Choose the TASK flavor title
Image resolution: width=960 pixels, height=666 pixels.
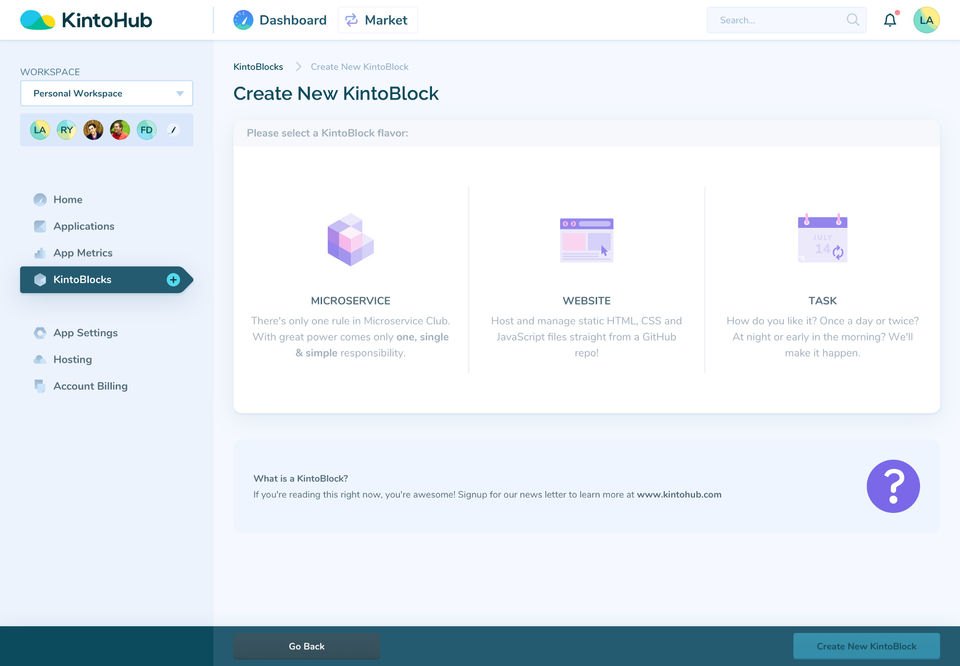[822, 301]
